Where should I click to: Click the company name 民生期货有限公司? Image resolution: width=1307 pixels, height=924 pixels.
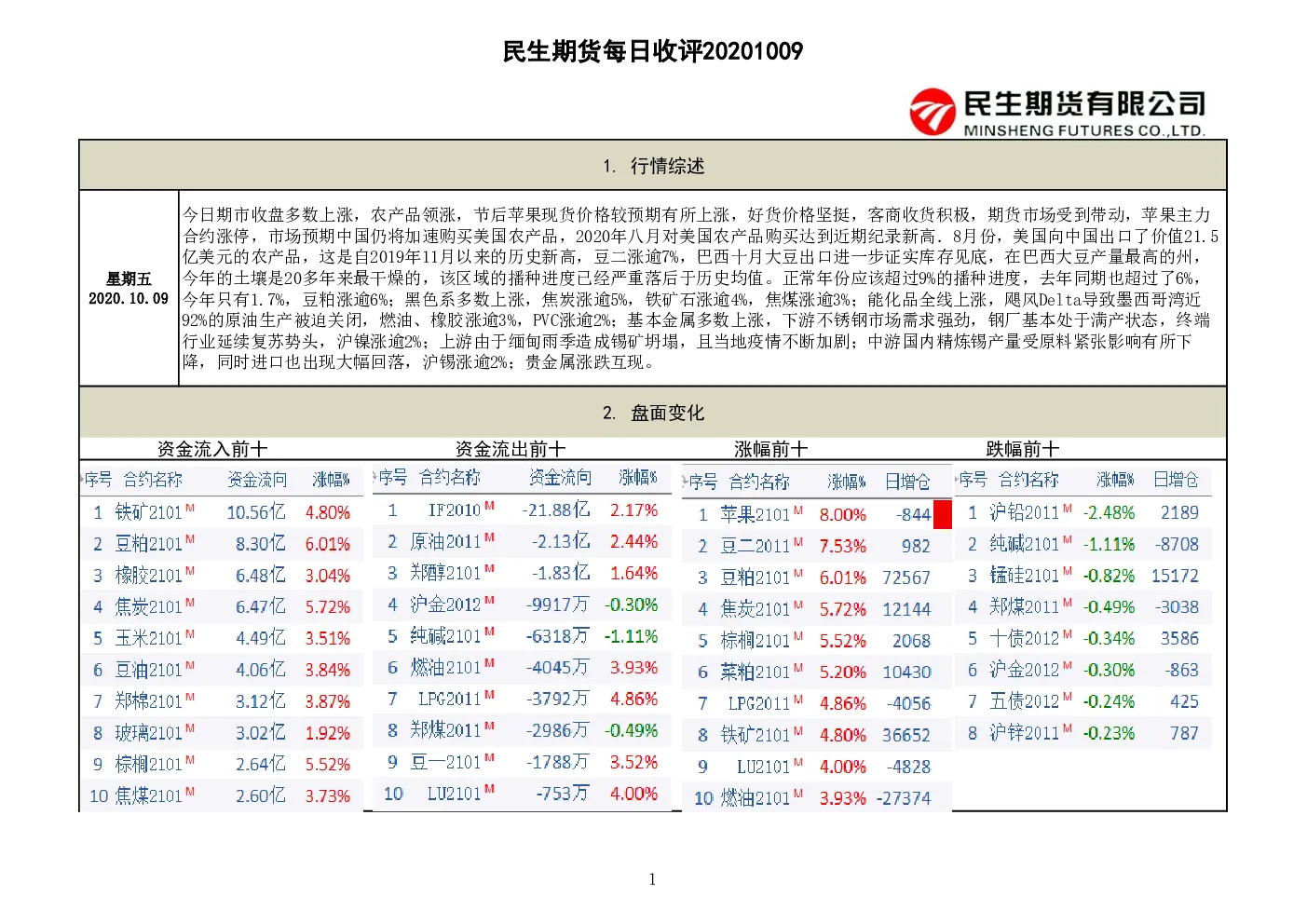[x=1084, y=103]
